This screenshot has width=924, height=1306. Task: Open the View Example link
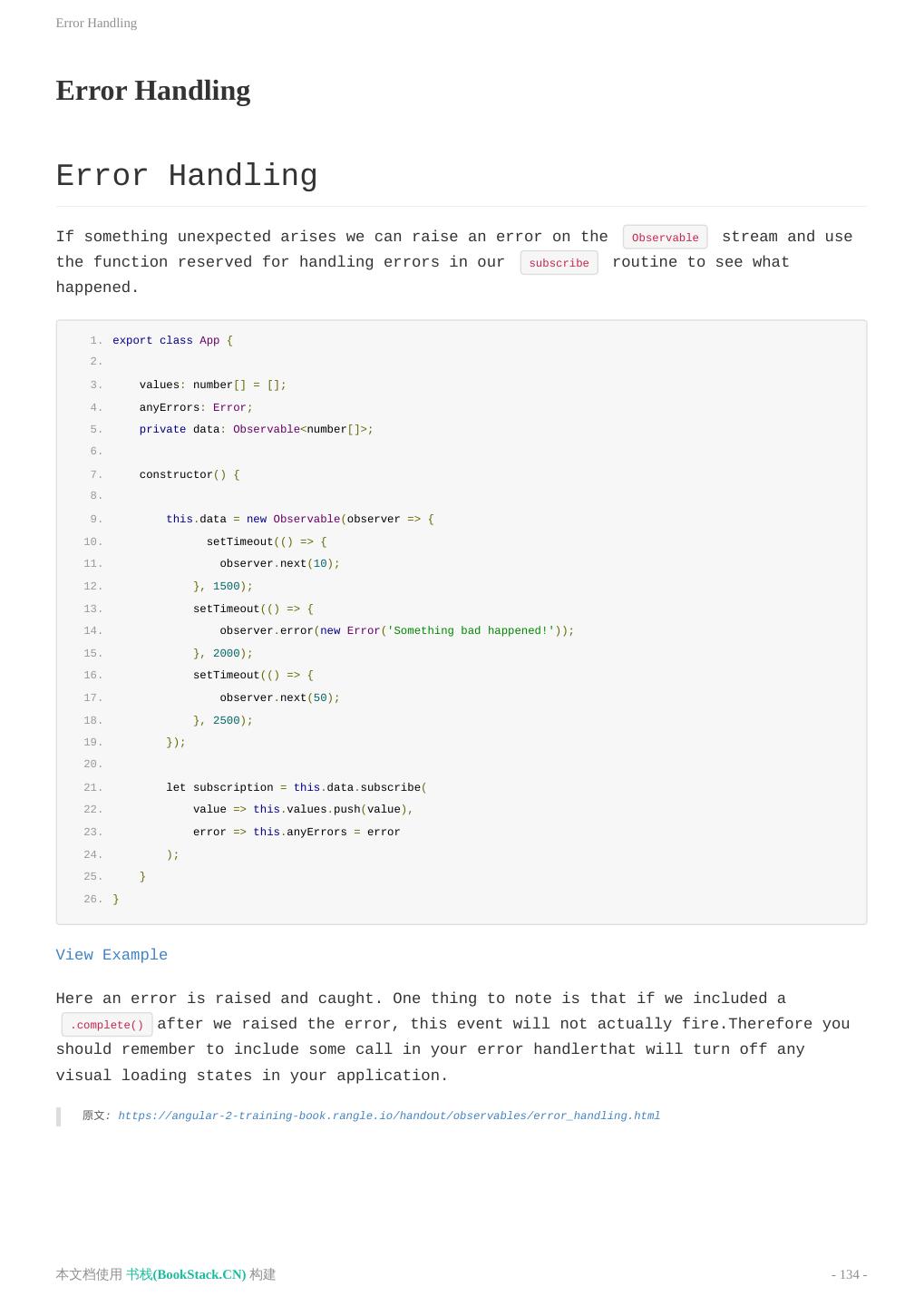pyautogui.click(x=112, y=955)
